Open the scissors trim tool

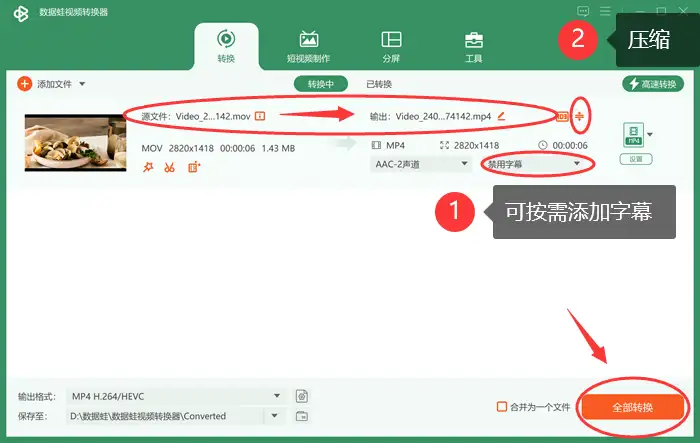170,167
